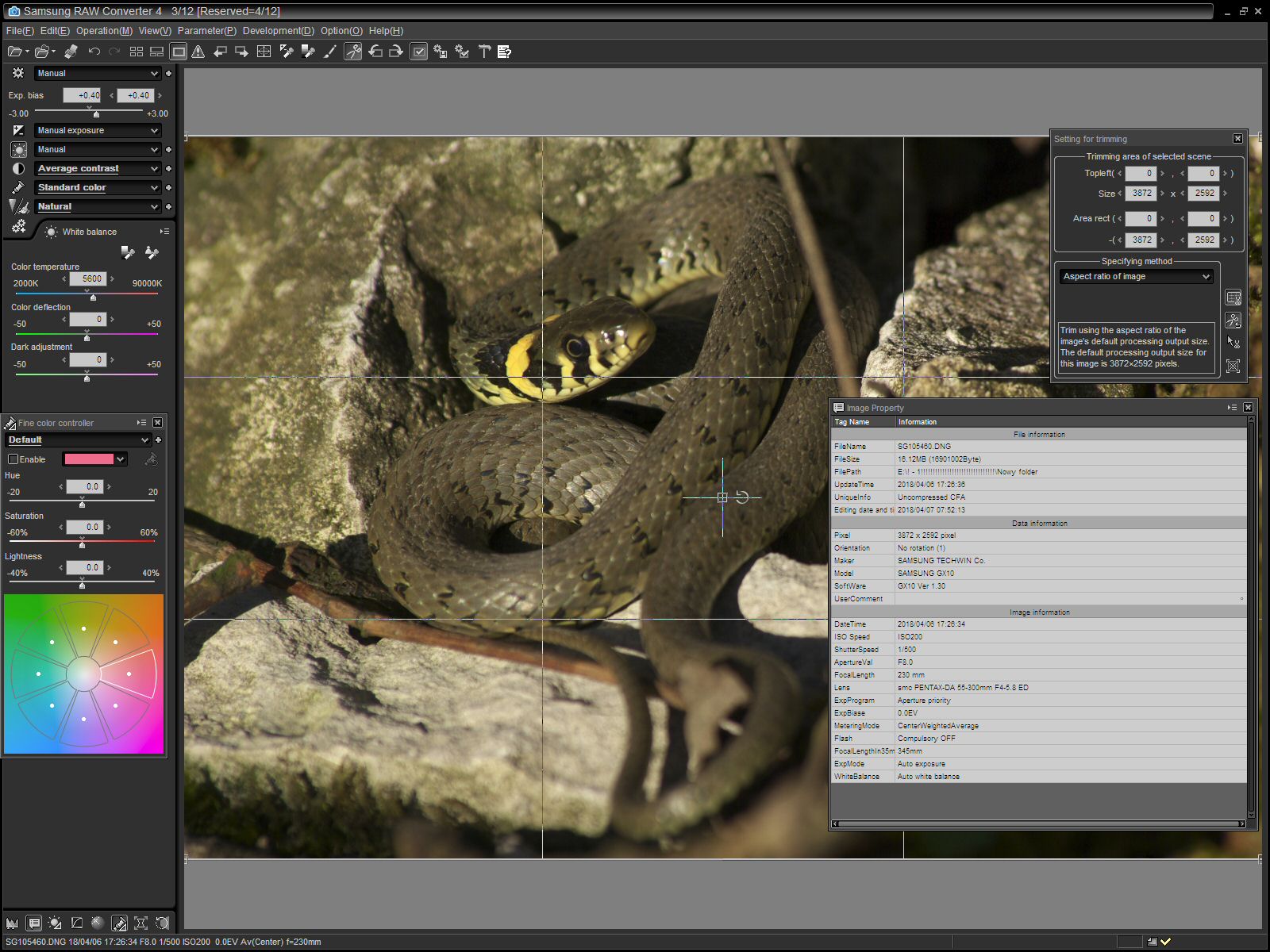This screenshot has height=952, width=1270.
Task: Toggle the reserve development check icon
Action: (419, 52)
